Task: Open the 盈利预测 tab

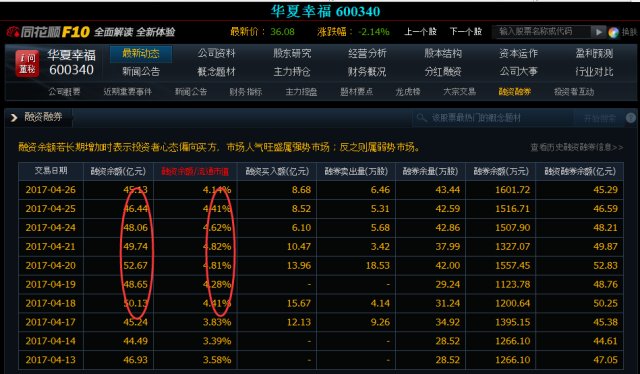Action: tap(594, 53)
